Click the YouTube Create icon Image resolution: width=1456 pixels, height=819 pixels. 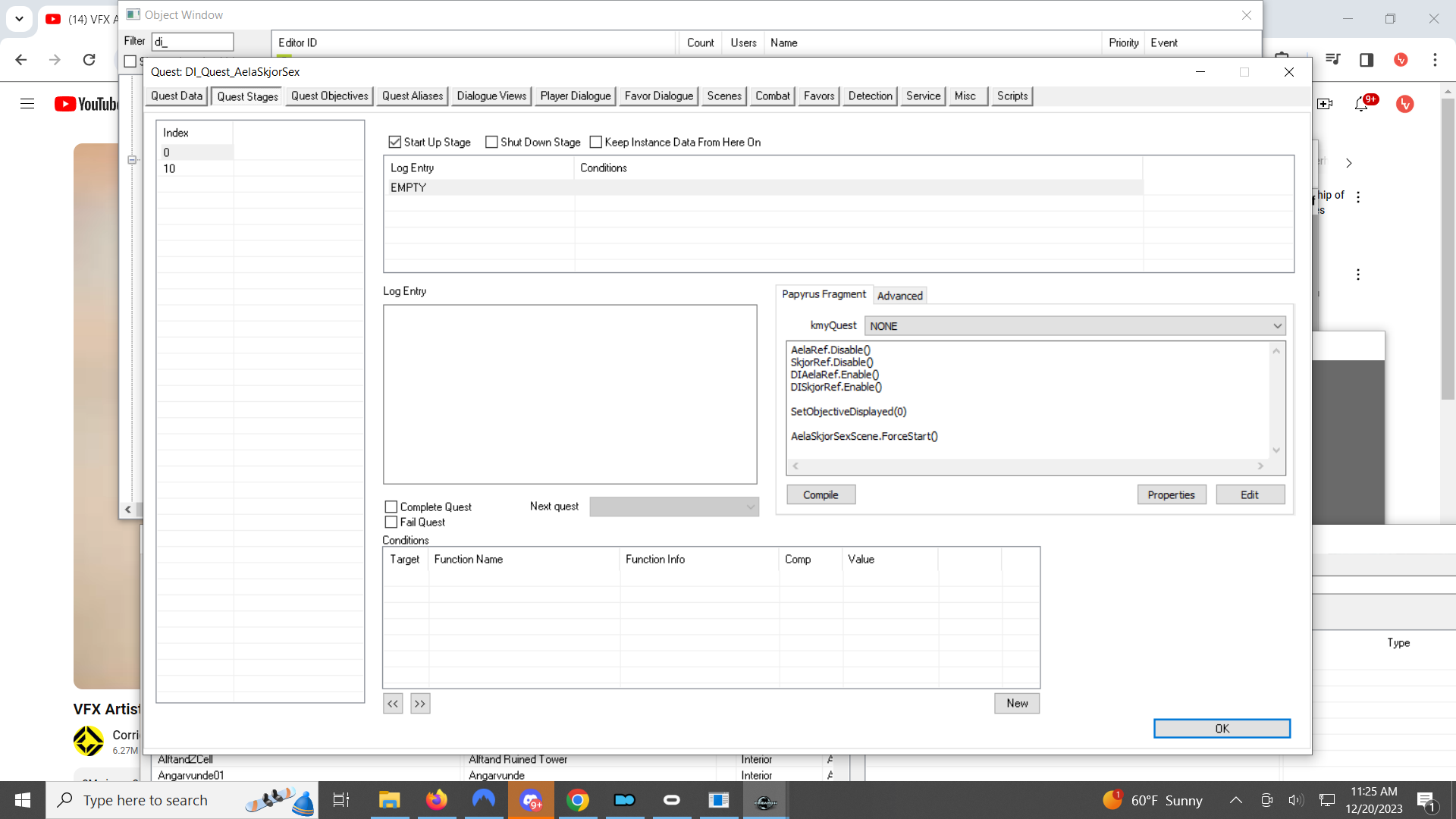coord(1326,104)
